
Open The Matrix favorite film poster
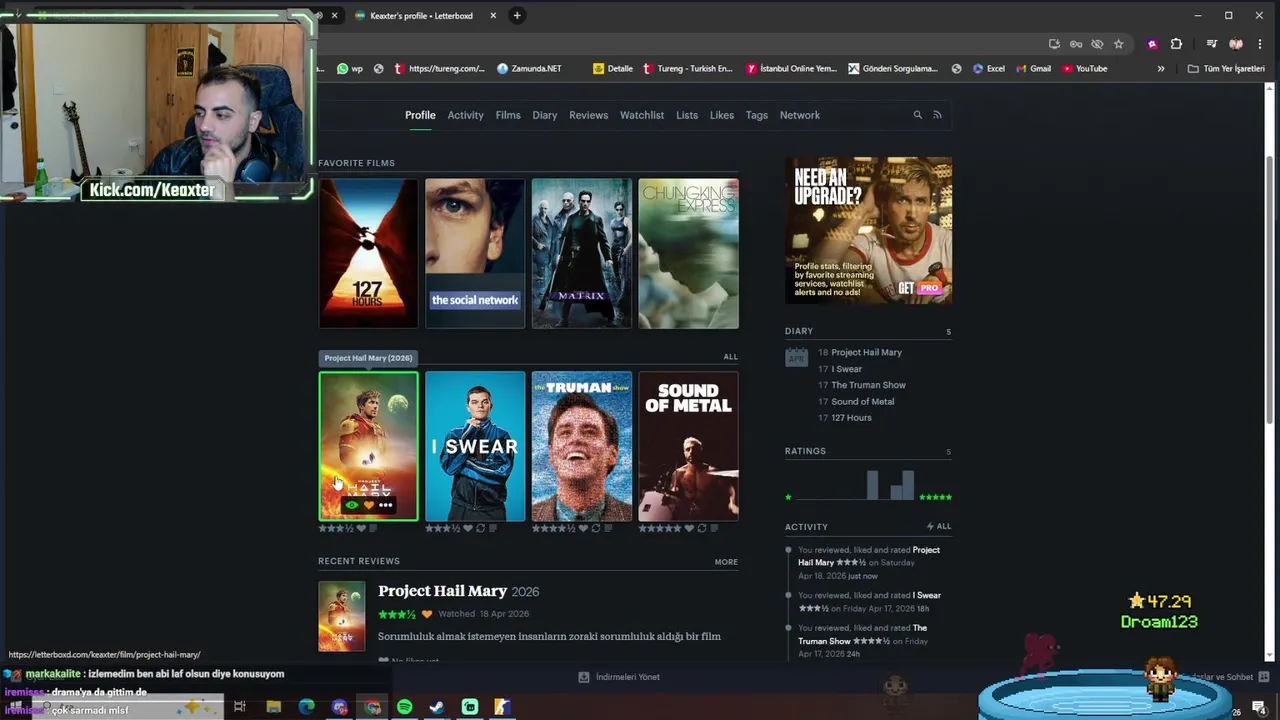582,254
